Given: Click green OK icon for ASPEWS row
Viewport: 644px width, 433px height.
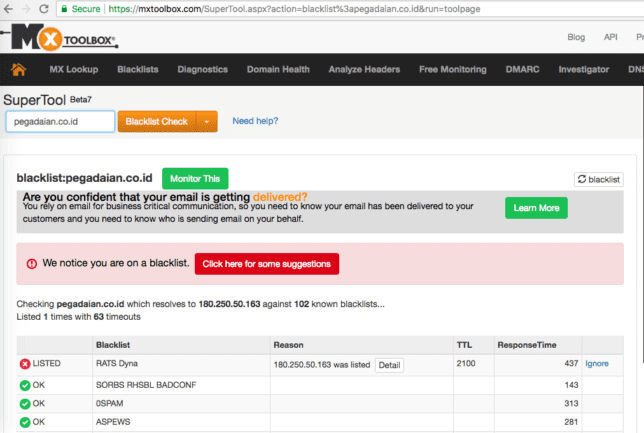Looking at the screenshot, I should [x=25, y=423].
